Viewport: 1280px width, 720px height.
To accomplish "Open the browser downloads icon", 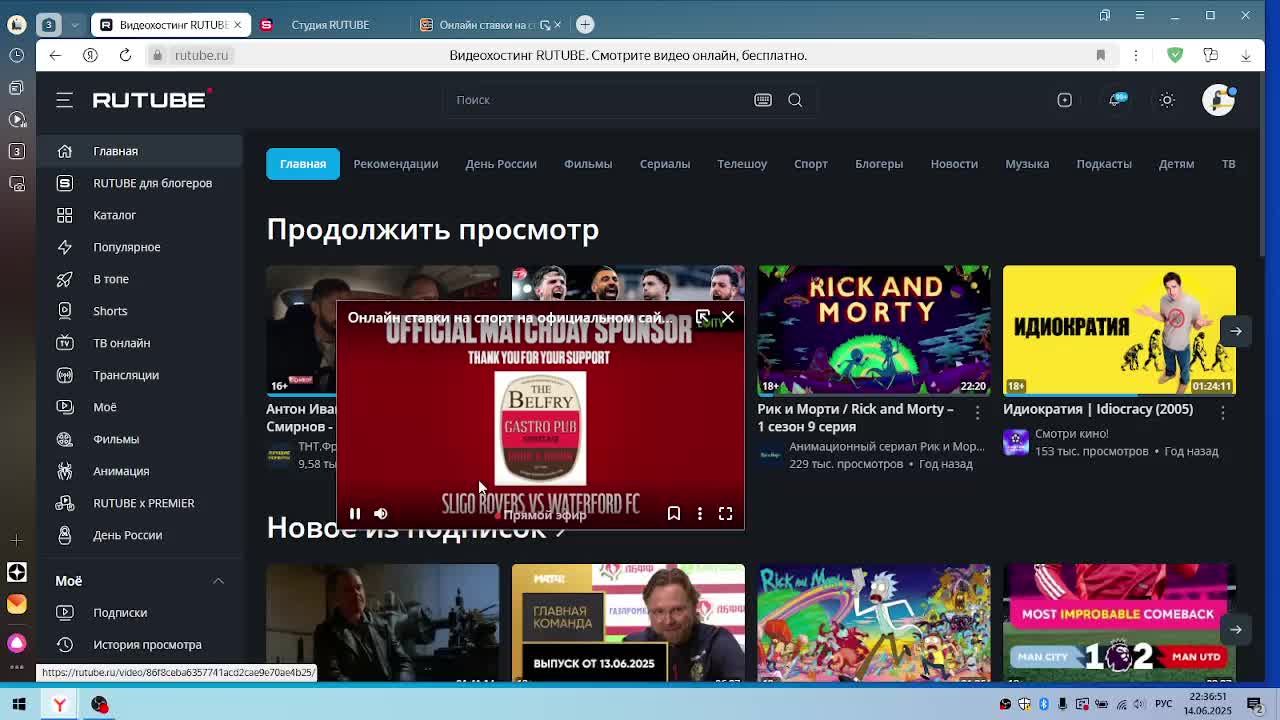I will 1245,55.
